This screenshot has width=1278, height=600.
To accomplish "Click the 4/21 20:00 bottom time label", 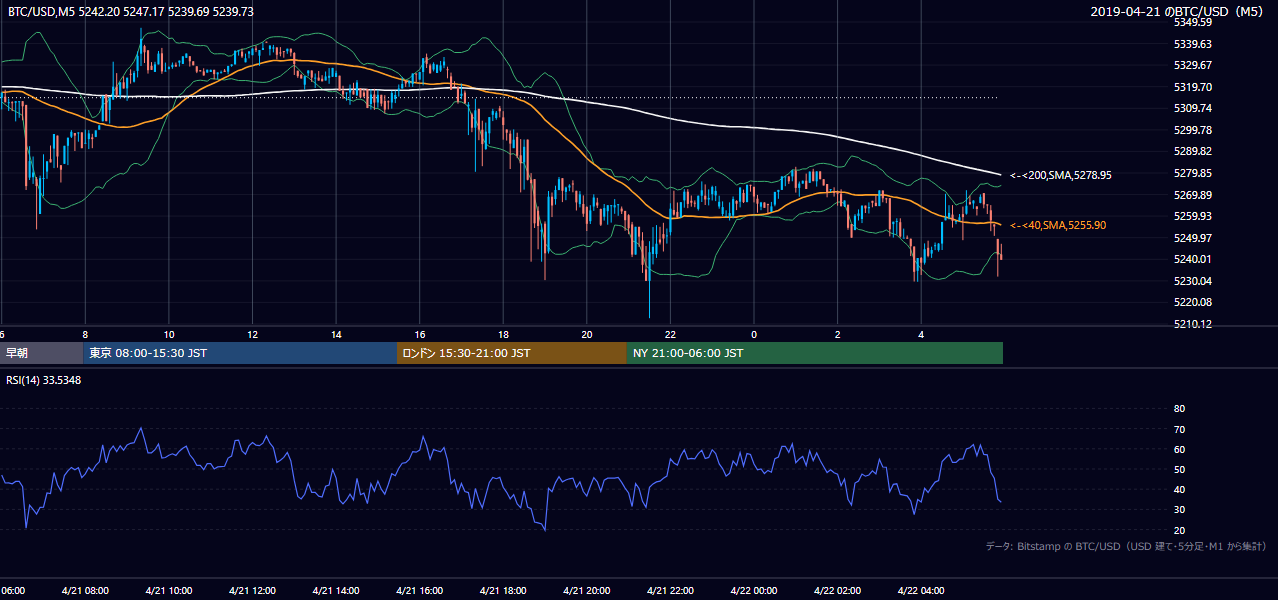I will 587,591.
